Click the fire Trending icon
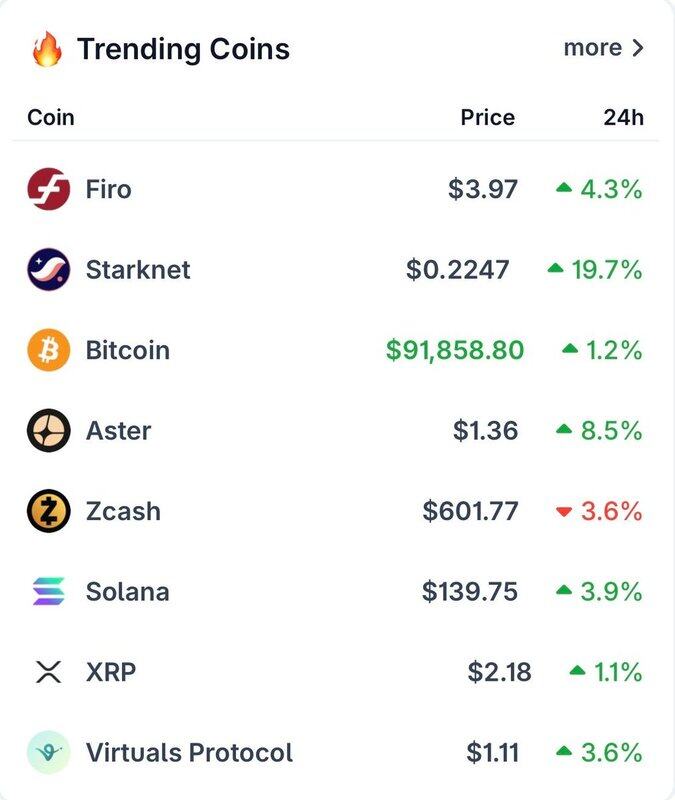The image size is (675, 800). point(47,48)
